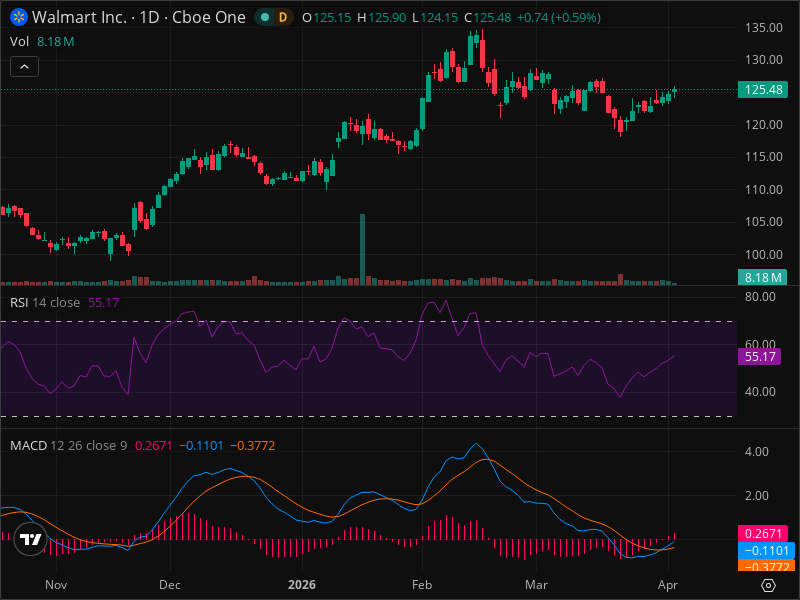
Task: Click the high value H125.90 in header
Action: click(x=382, y=18)
